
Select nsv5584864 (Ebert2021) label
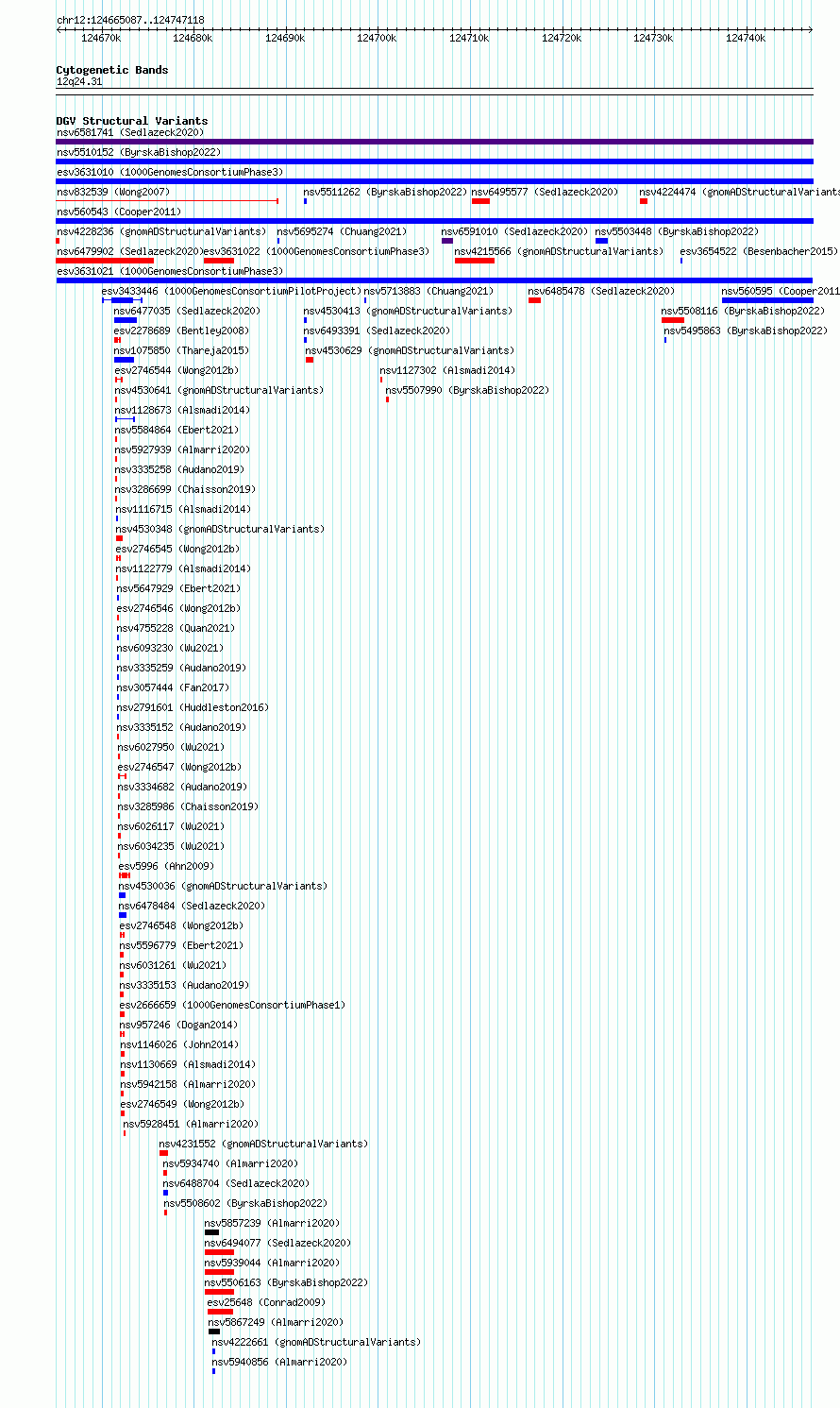[x=176, y=430]
